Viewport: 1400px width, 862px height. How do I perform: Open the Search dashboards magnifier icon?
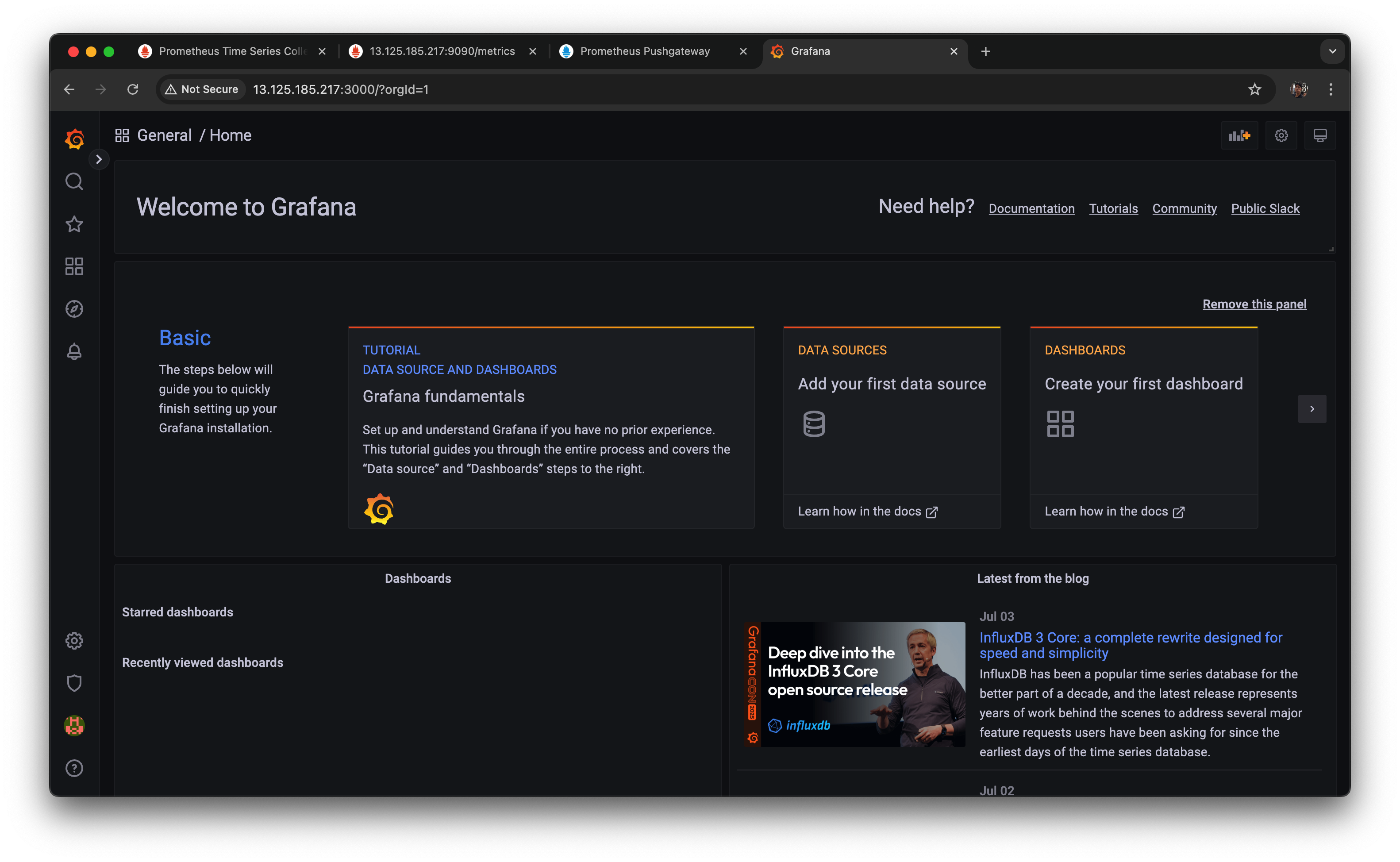74,181
